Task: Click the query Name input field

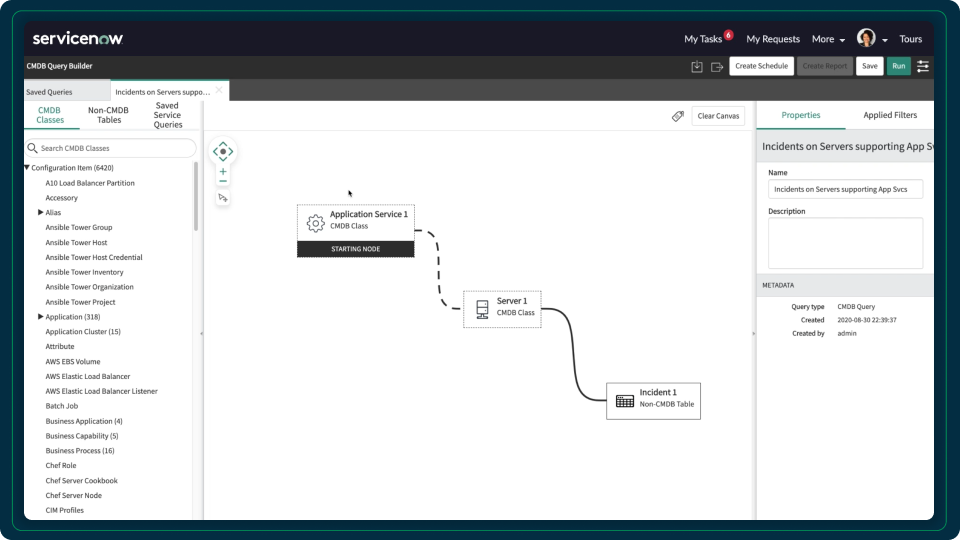Action: (845, 189)
